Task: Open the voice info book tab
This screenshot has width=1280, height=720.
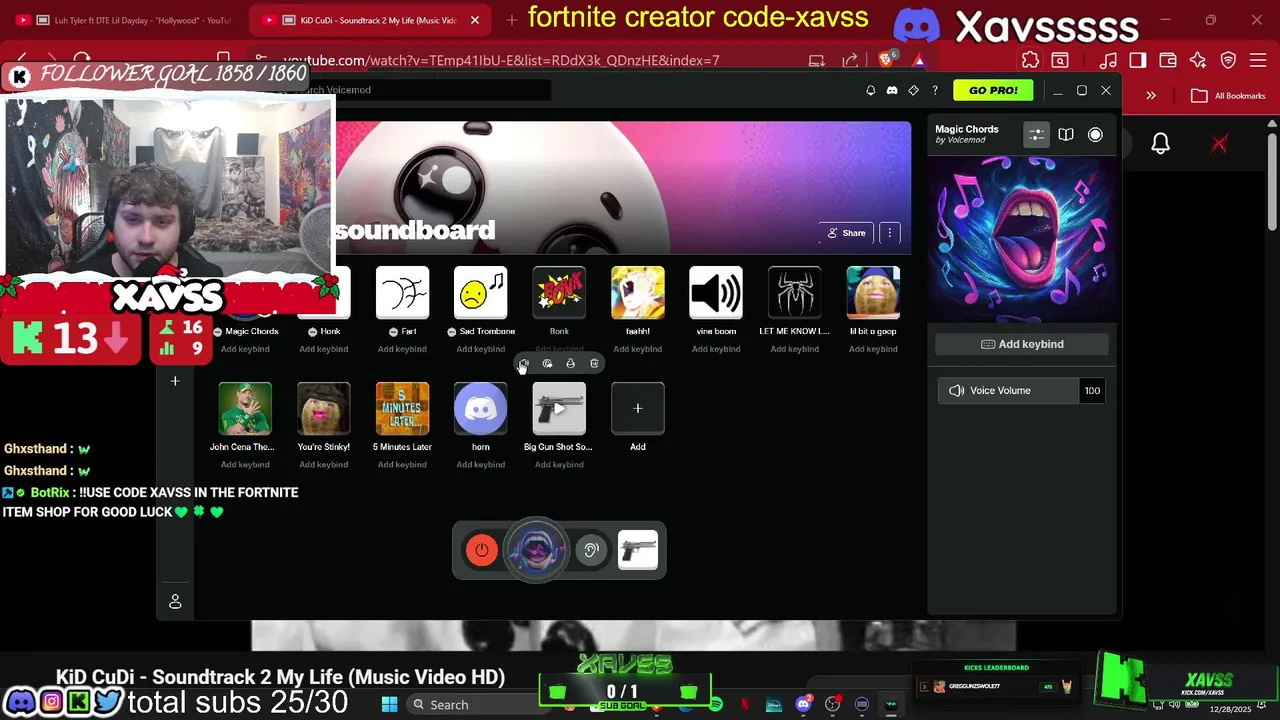Action: 1066,135
